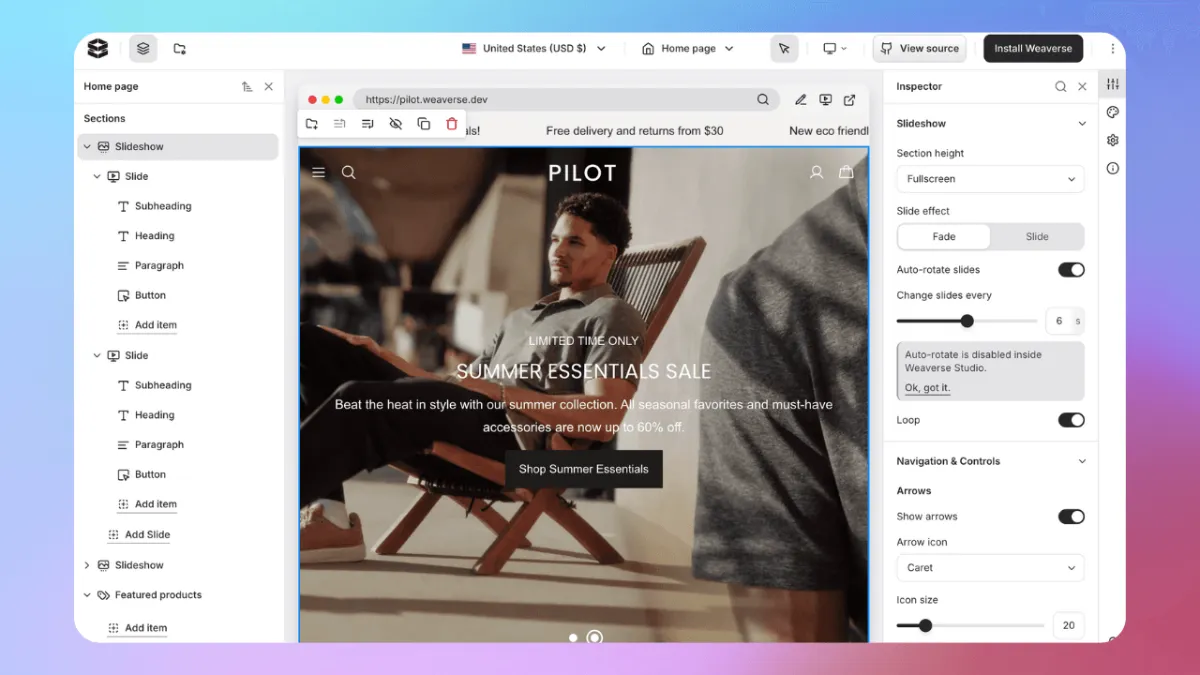The height and width of the screenshot is (675, 1200).
Task: Open the Section height Fullscreen dropdown
Action: pos(990,179)
